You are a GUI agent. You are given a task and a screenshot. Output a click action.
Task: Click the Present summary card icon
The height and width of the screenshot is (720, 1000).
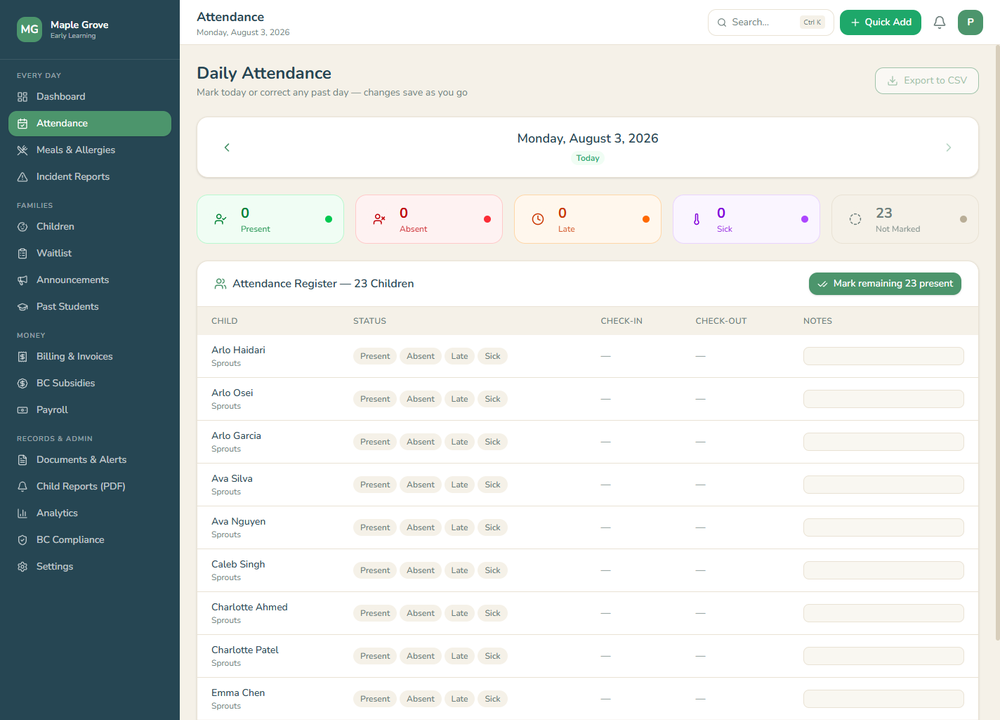pyautogui.click(x=221, y=219)
